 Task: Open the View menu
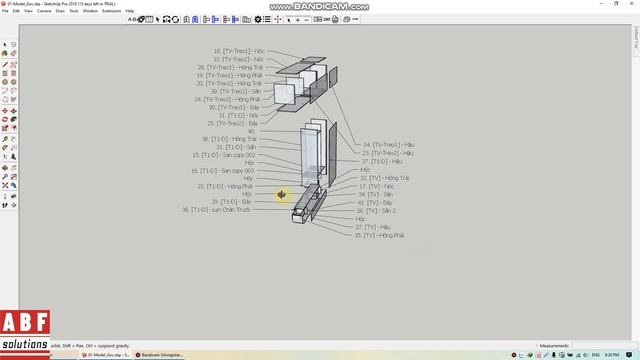(28, 11)
